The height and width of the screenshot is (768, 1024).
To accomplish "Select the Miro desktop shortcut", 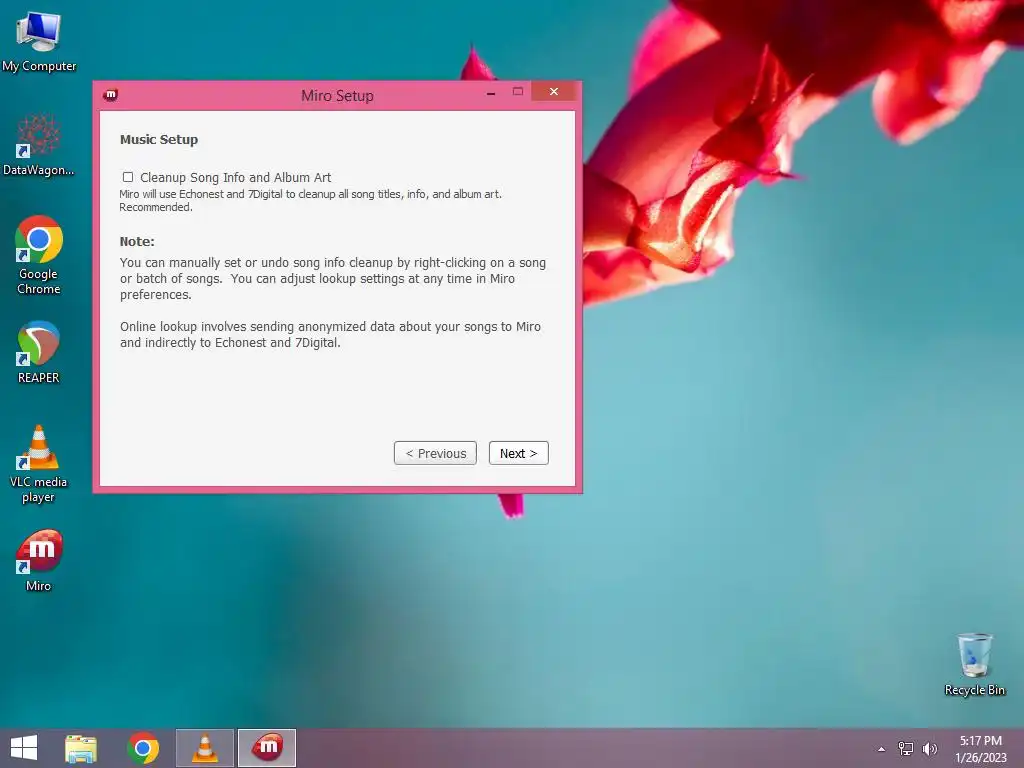I will tap(39, 560).
